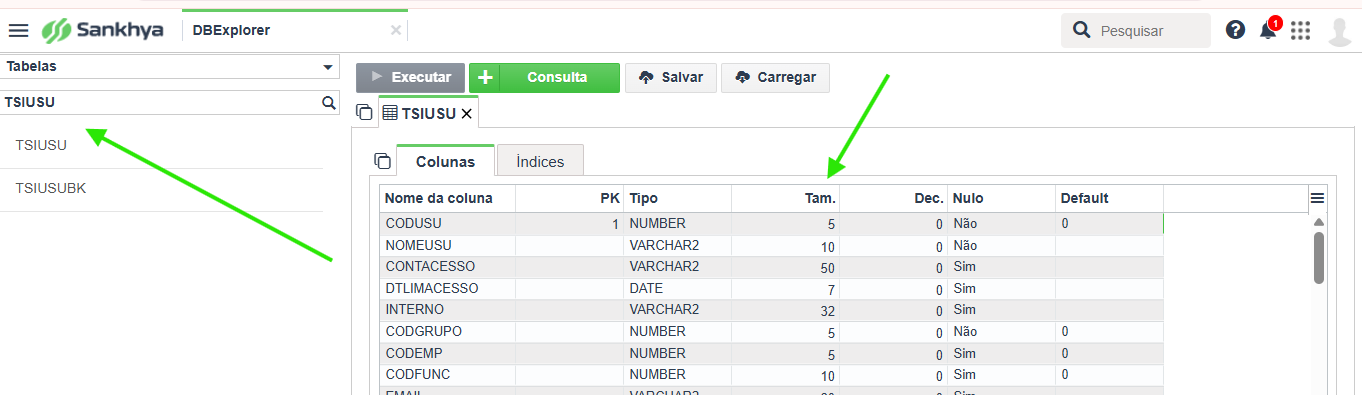Click the DATE type cell
The width and height of the screenshot is (1362, 395).
coord(678,288)
